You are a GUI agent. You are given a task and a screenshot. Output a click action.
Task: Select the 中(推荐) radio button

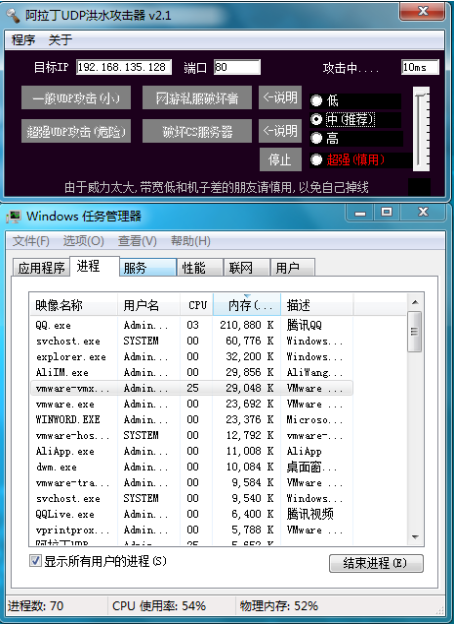316,119
